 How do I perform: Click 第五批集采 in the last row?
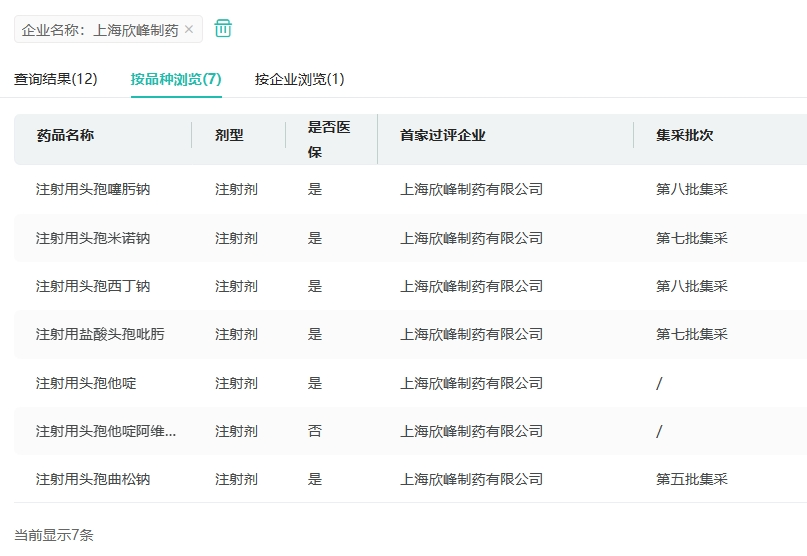tap(691, 479)
